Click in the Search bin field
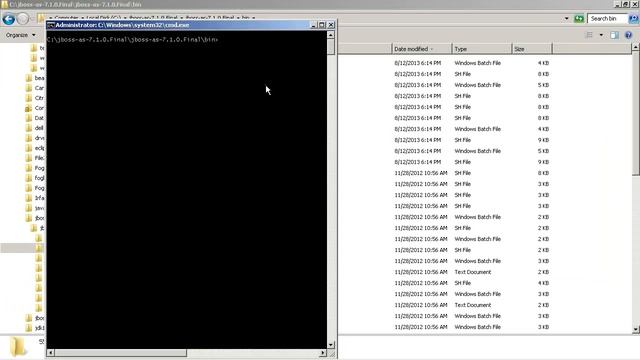The height and width of the screenshot is (360, 640). click(608, 18)
